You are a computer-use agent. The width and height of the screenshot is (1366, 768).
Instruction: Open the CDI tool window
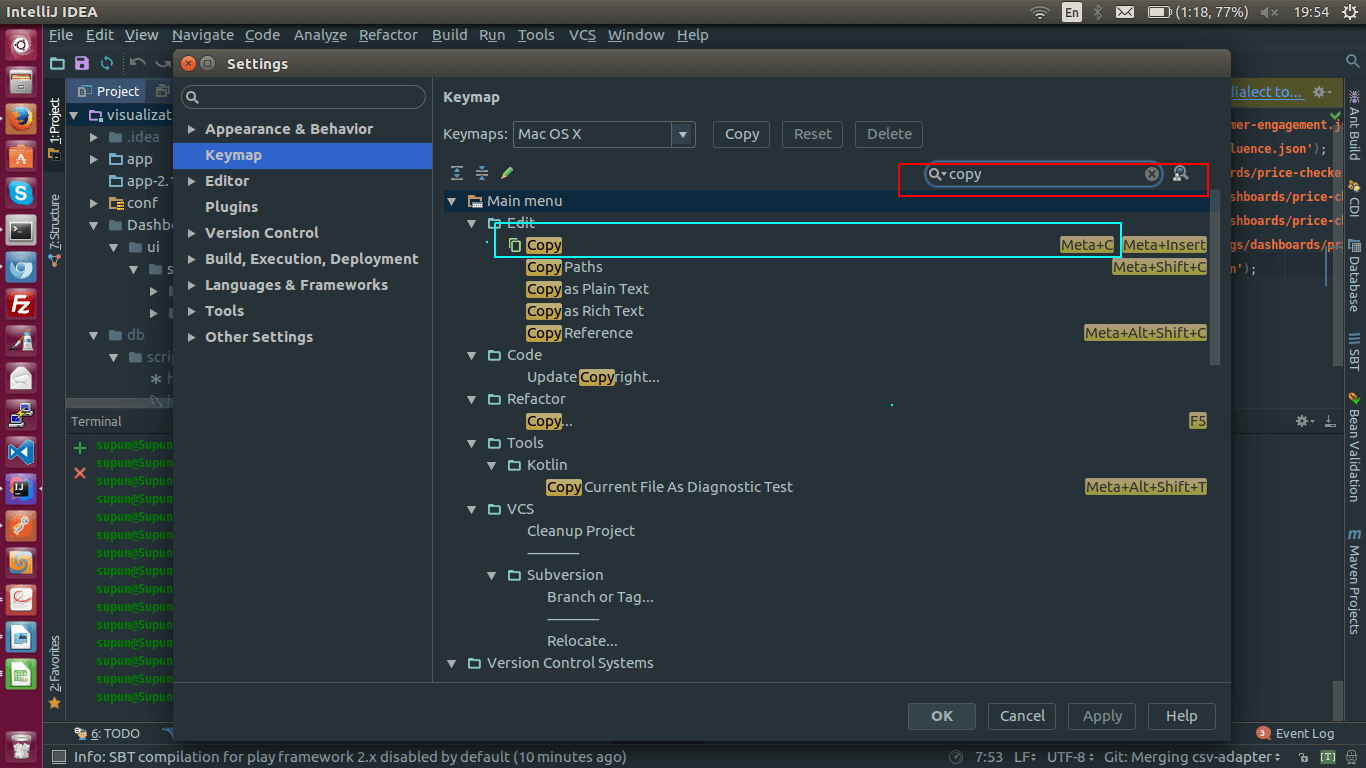point(1354,199)
